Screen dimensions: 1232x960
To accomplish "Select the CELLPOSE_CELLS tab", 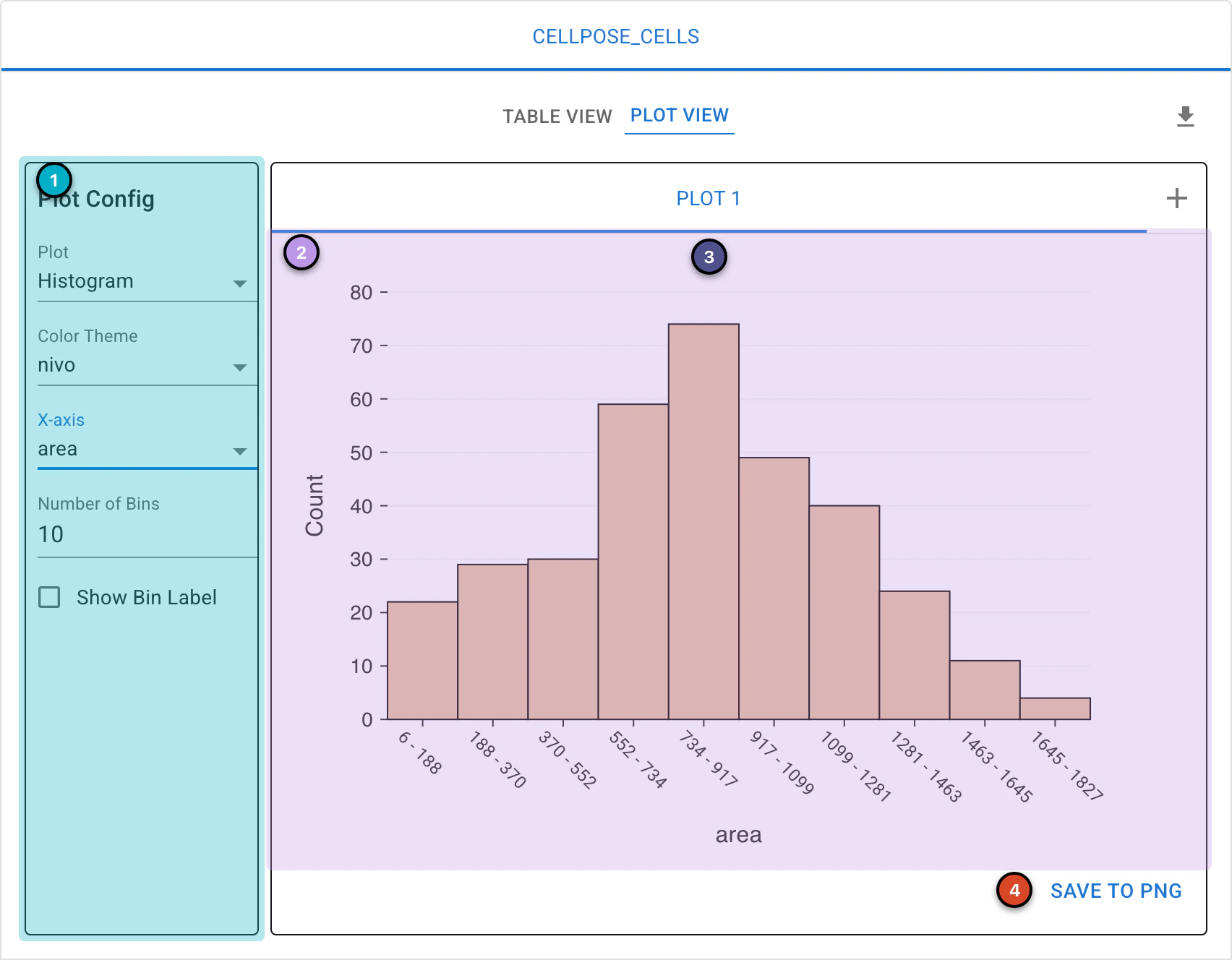I will coord(616,36).
